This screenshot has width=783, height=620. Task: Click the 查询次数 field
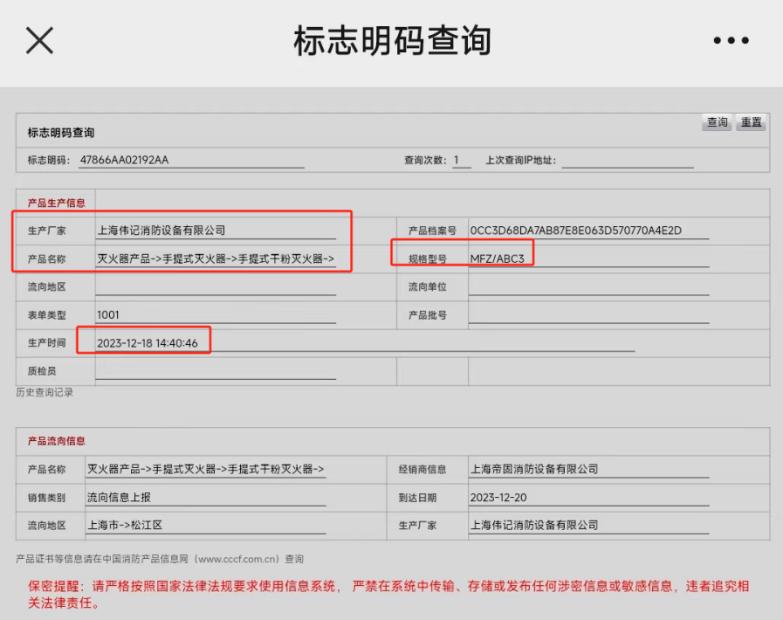(461, 160)
